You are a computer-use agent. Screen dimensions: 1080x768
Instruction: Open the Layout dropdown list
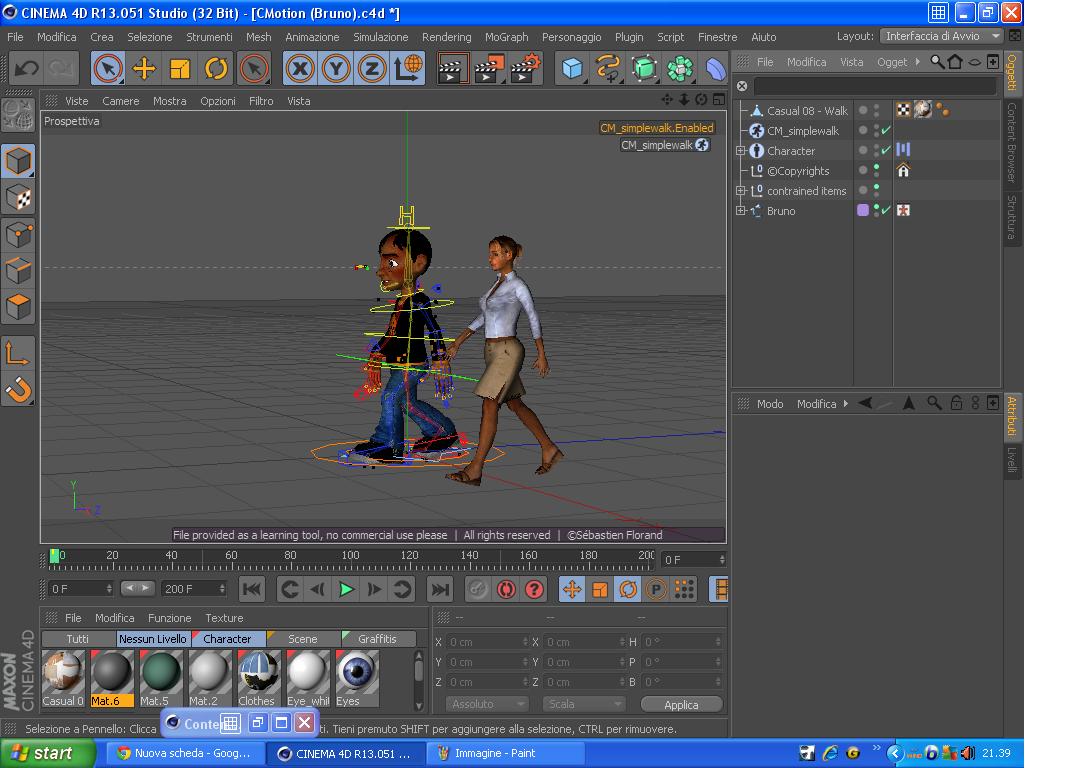[x=941, y=36]
